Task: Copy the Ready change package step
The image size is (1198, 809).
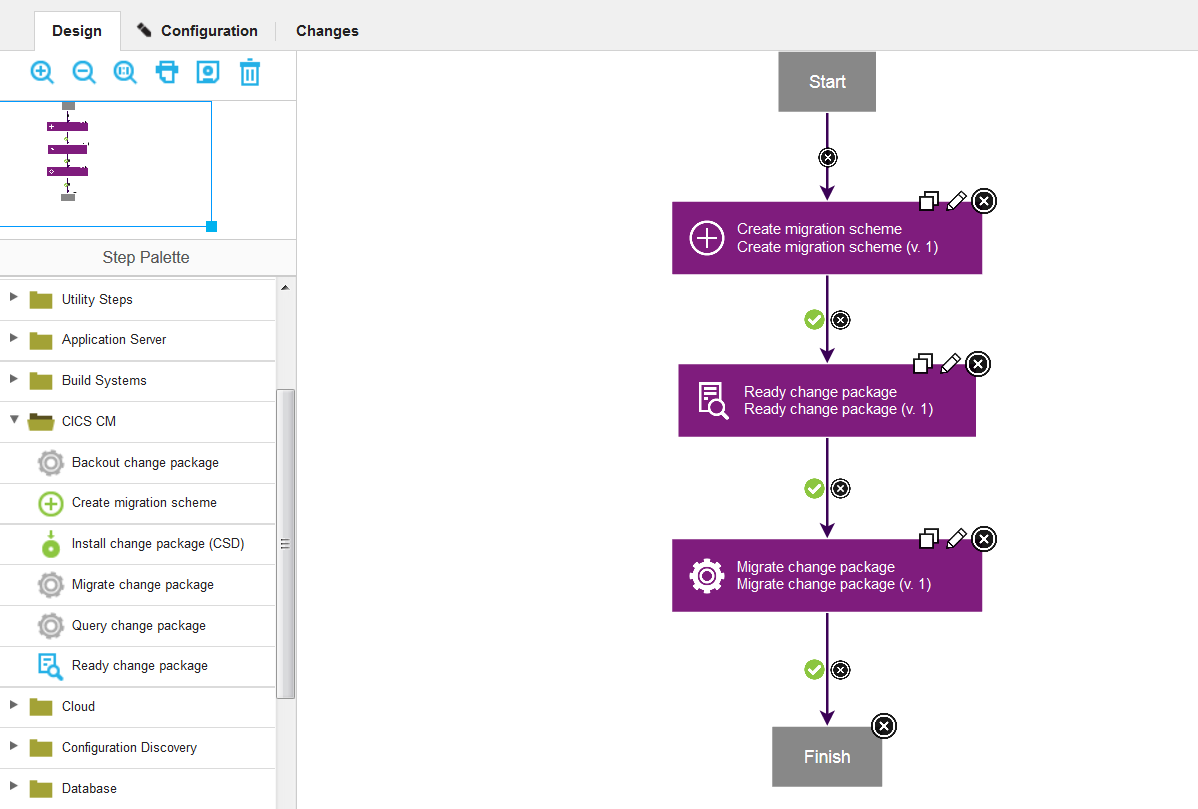Action: pyautogui.click(x=923, y=363)
